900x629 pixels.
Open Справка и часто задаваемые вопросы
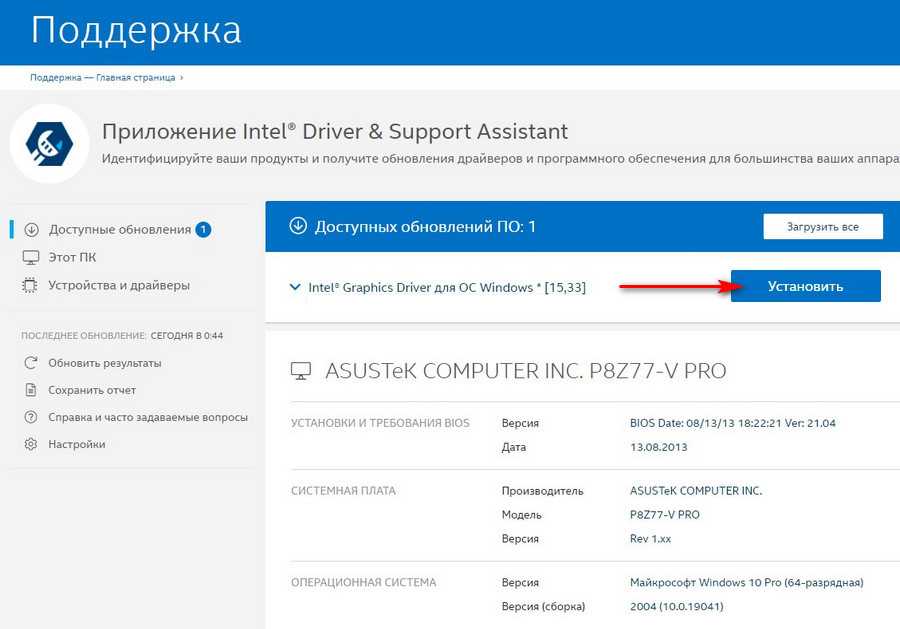click(x=148, y=417)
